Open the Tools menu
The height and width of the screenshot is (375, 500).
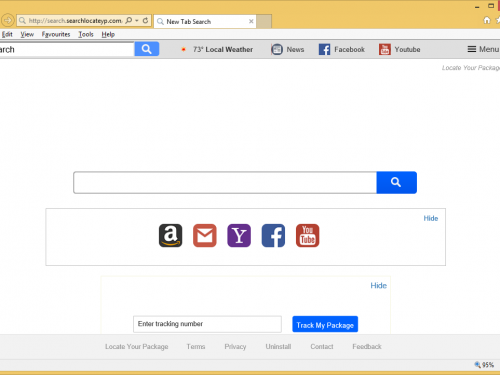point(86,34)
